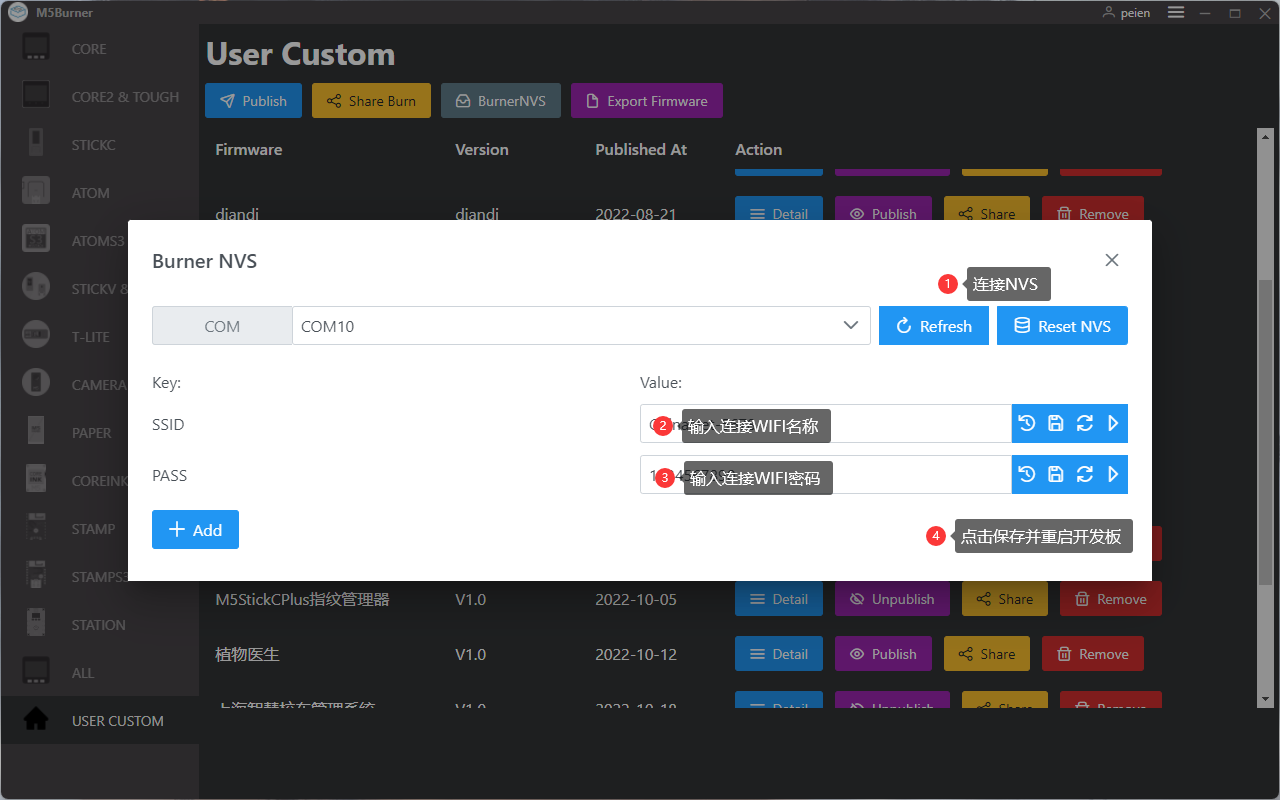Add a new key with the Add button

tap(195, 530)
